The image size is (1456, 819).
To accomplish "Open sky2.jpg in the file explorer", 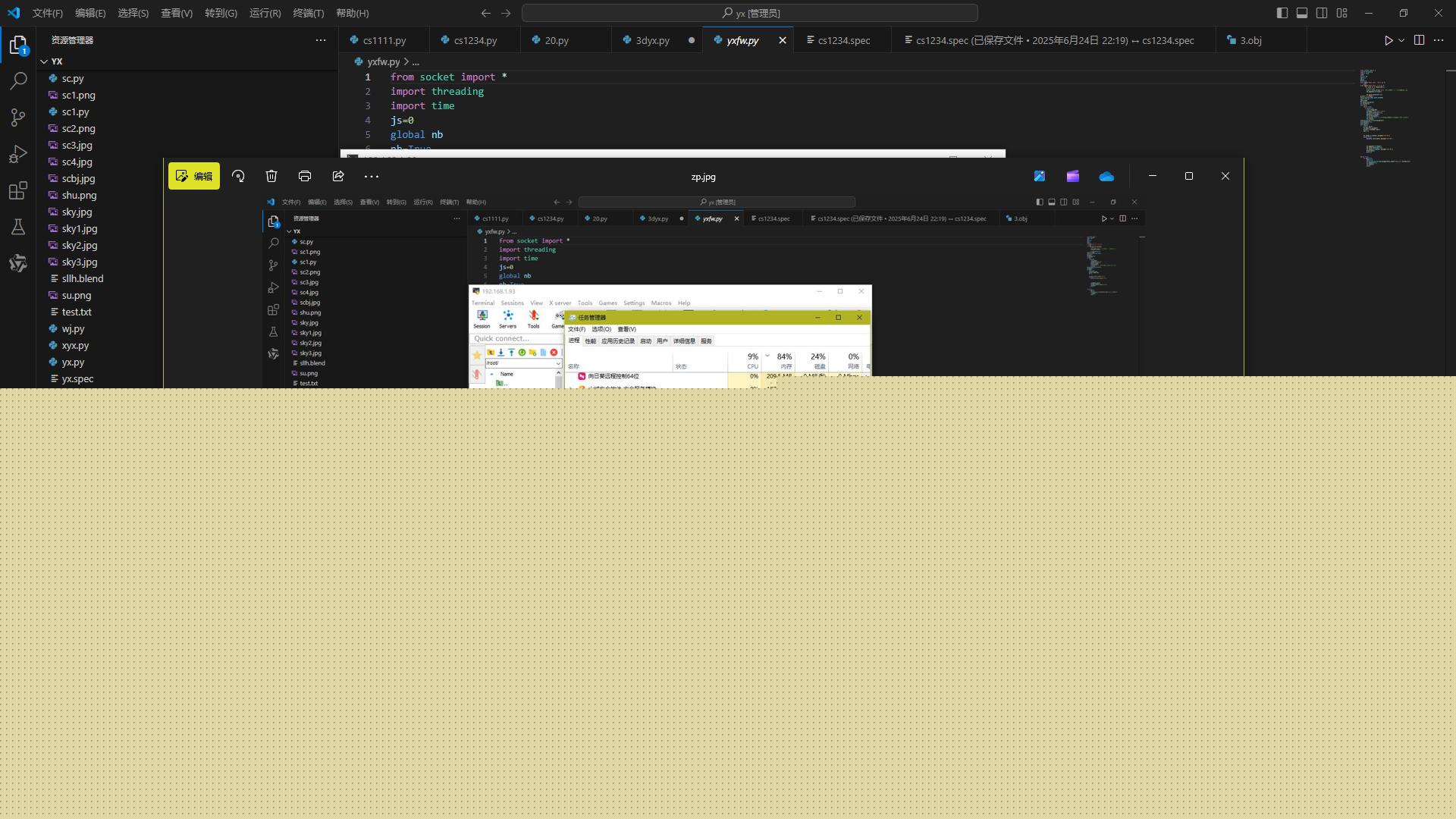I will [x=80, y=245].
